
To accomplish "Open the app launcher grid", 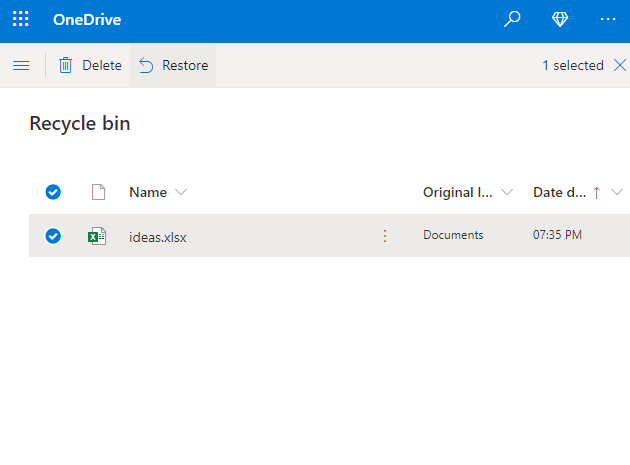I will (x=20, y=19).
